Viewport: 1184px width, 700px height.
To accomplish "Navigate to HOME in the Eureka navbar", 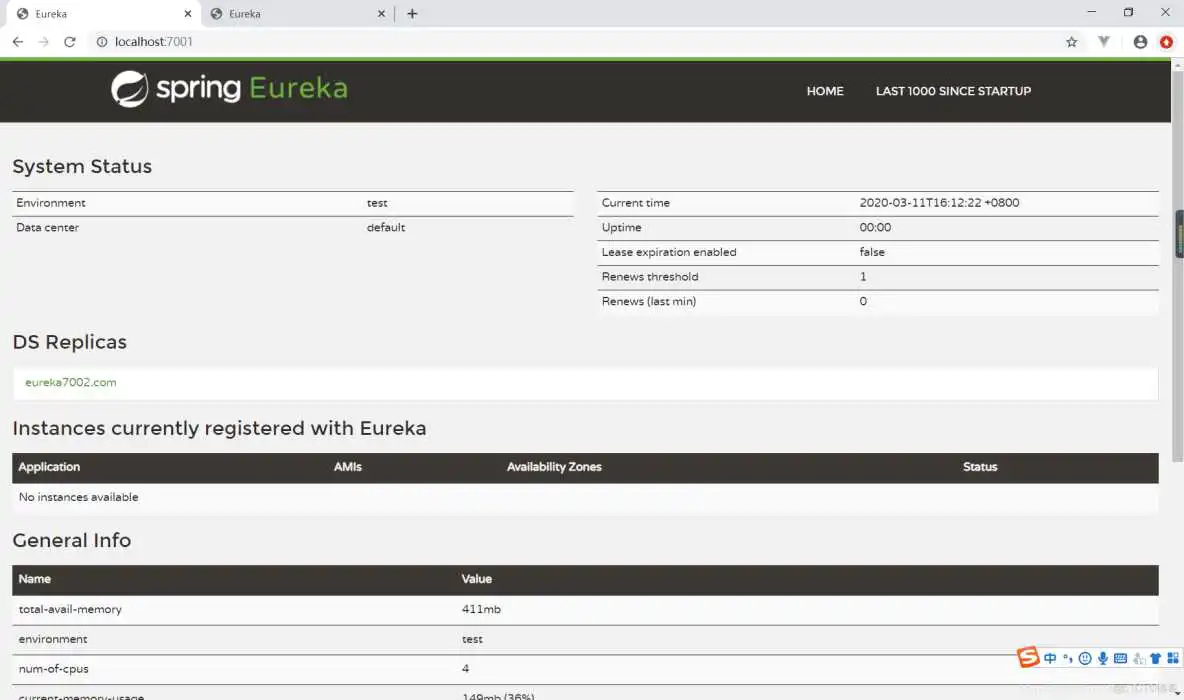I will (x=824, y=91).
